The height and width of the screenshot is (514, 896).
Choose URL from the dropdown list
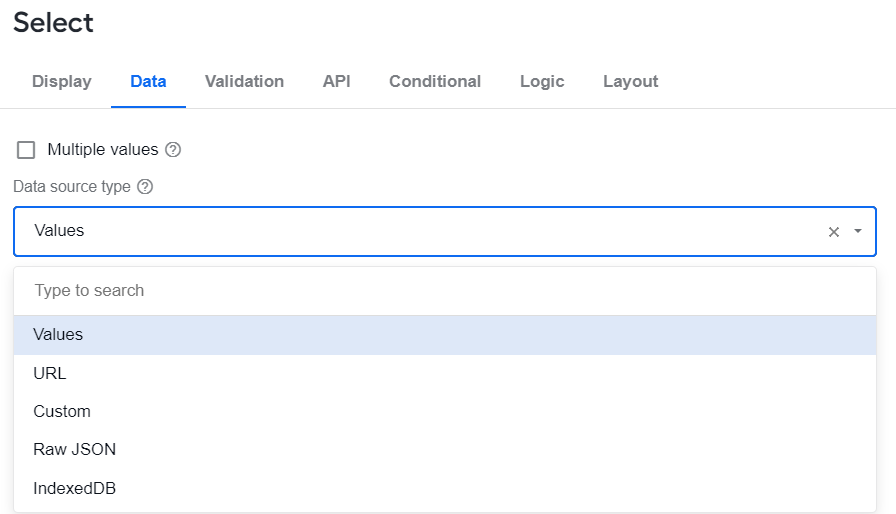pyautogui.click(x=445, y=373)
